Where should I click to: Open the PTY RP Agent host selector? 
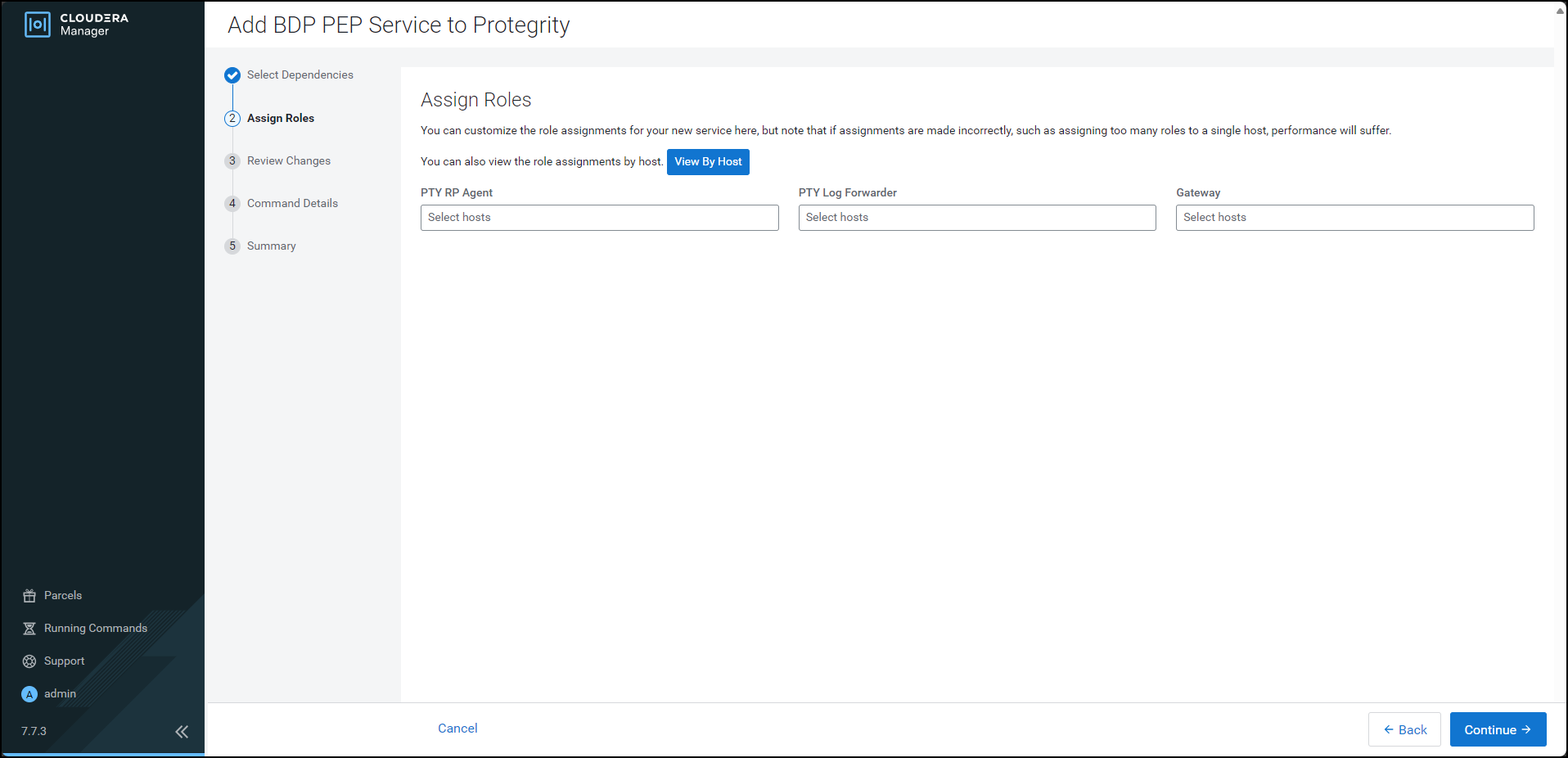(599, 218)
